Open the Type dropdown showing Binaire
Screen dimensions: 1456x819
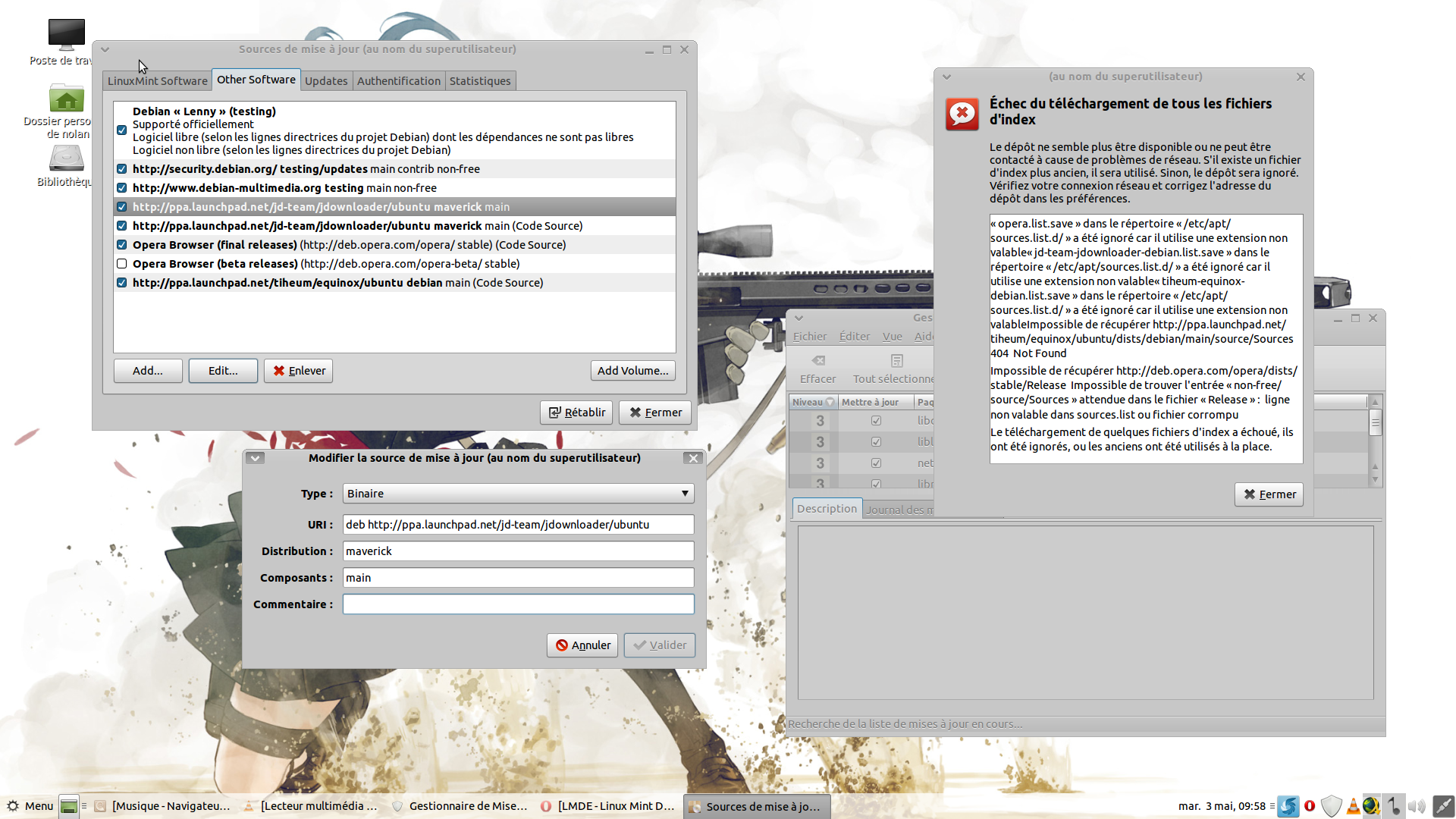tap(518, 494)
